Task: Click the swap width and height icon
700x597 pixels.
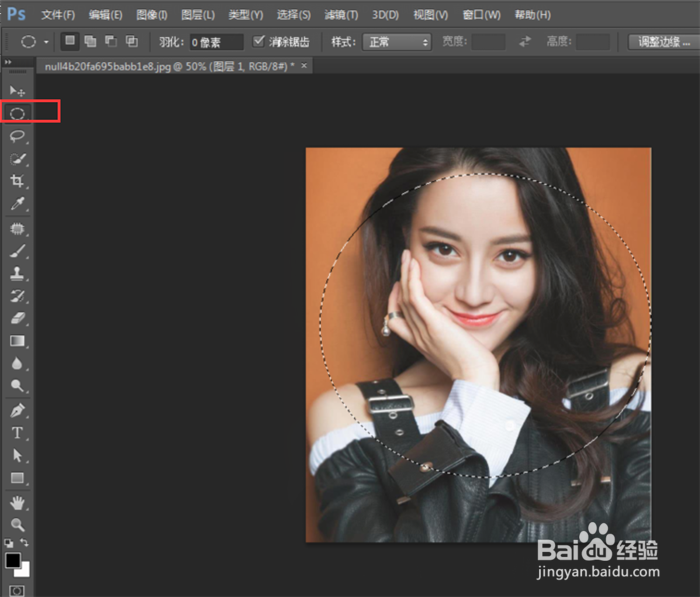Action: click(525, 42)
